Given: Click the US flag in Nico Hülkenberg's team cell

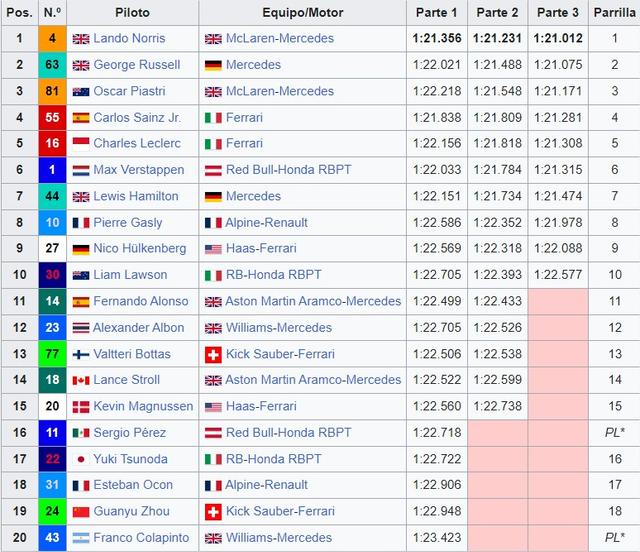Looking at the screenshot, I should click(213, 249).
